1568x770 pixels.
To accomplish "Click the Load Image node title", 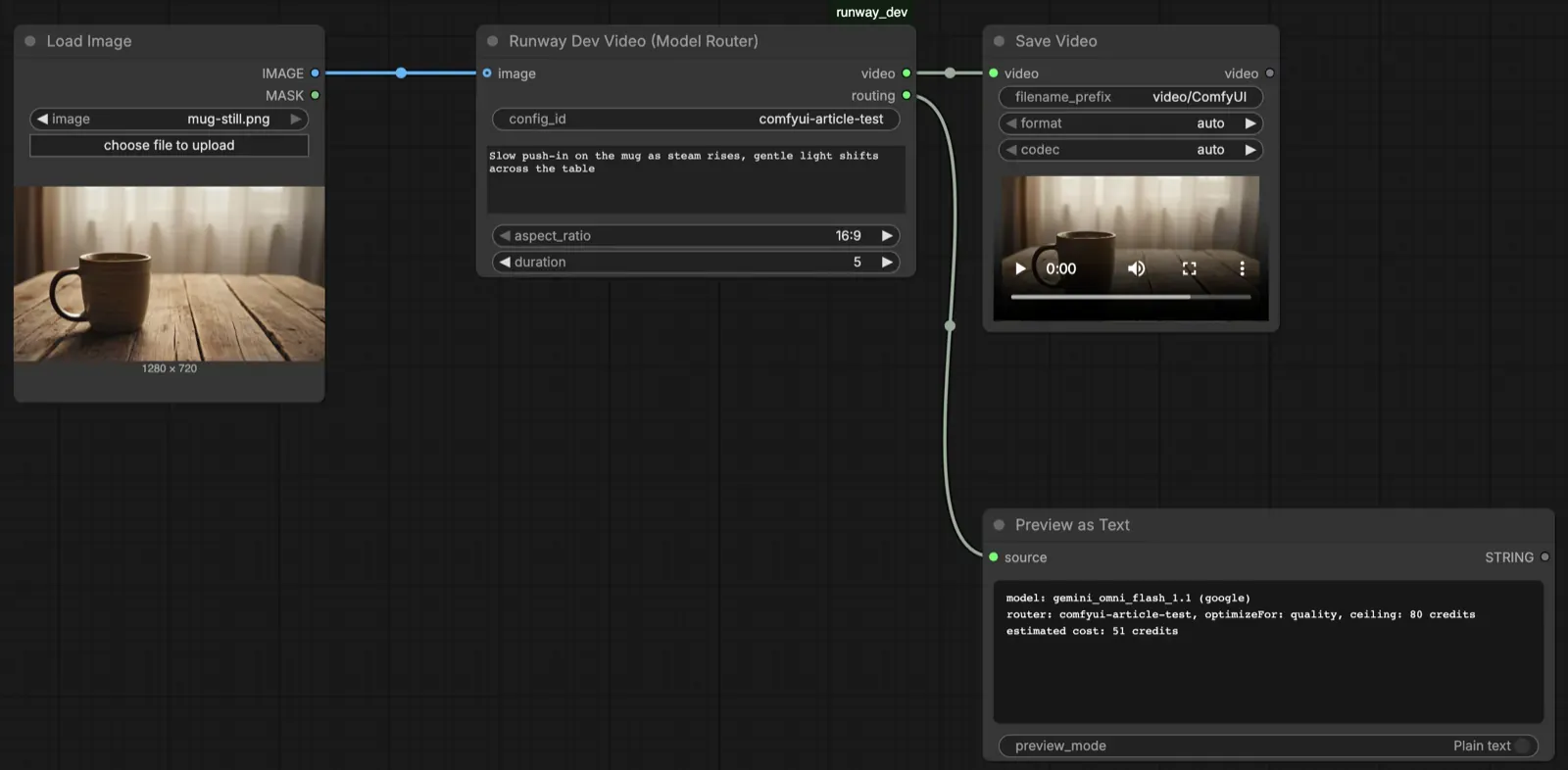I will click(89, 41).
